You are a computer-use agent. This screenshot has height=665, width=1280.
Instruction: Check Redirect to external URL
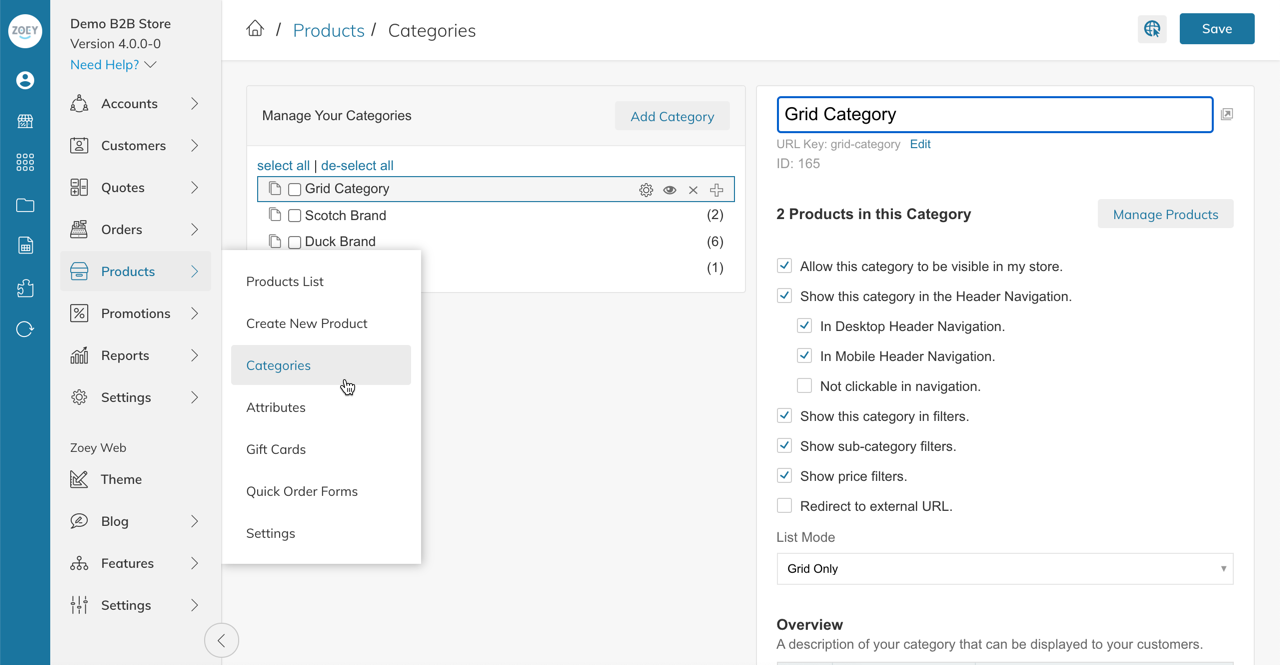pyautogui.click(x=784, y=506)
